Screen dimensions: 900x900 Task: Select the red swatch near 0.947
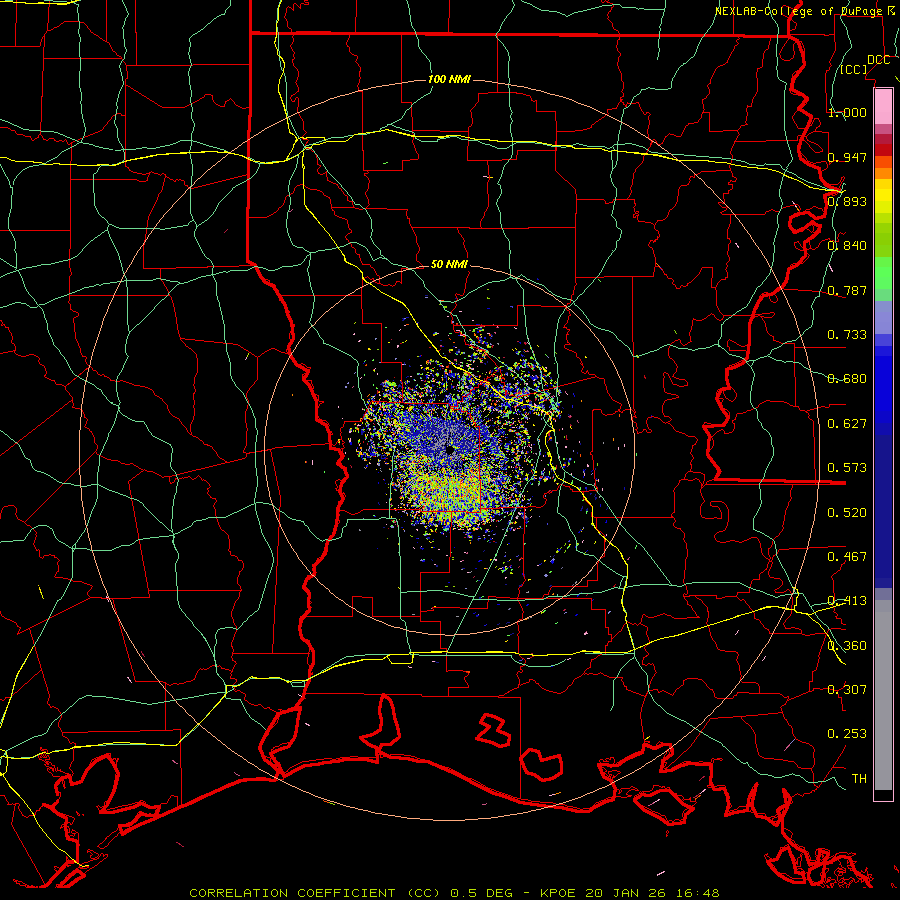coord(883,150)
